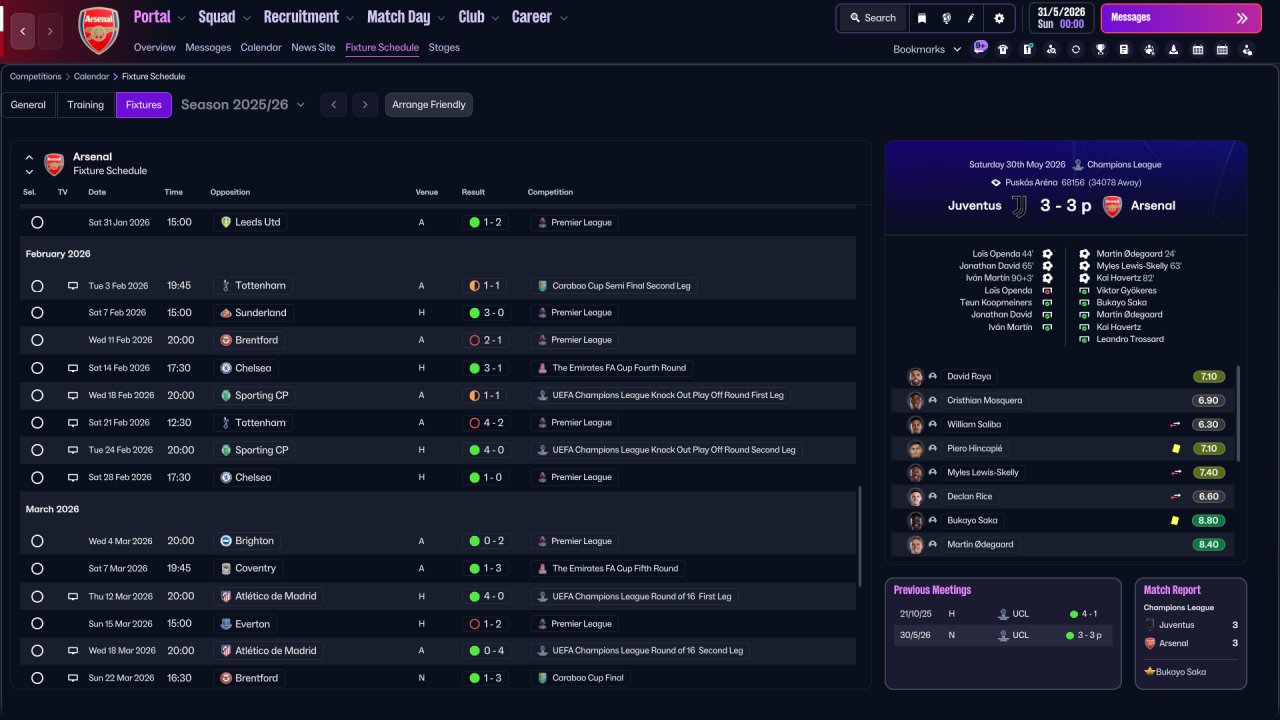Select the Leeds Utd fixture radio button

tap(37, 222)
